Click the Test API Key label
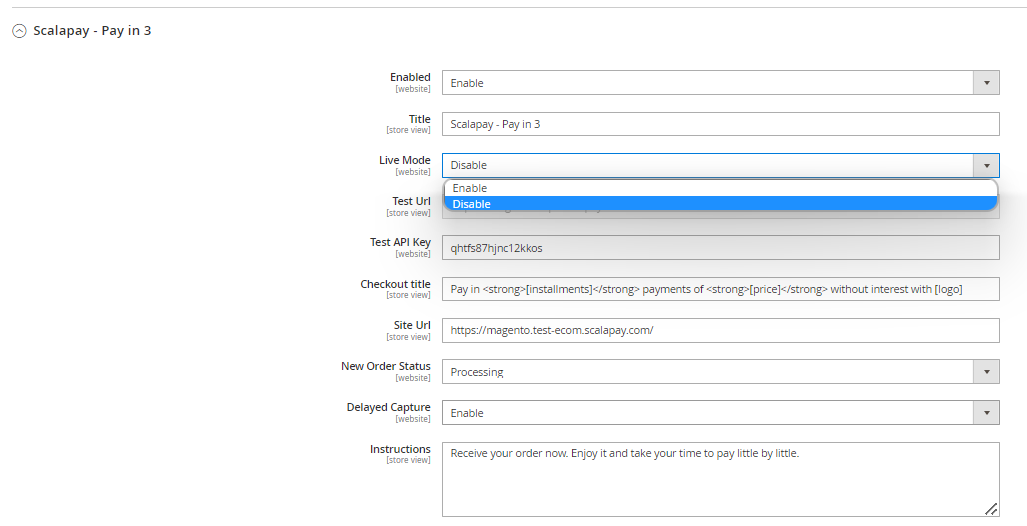 pos(400,242)
